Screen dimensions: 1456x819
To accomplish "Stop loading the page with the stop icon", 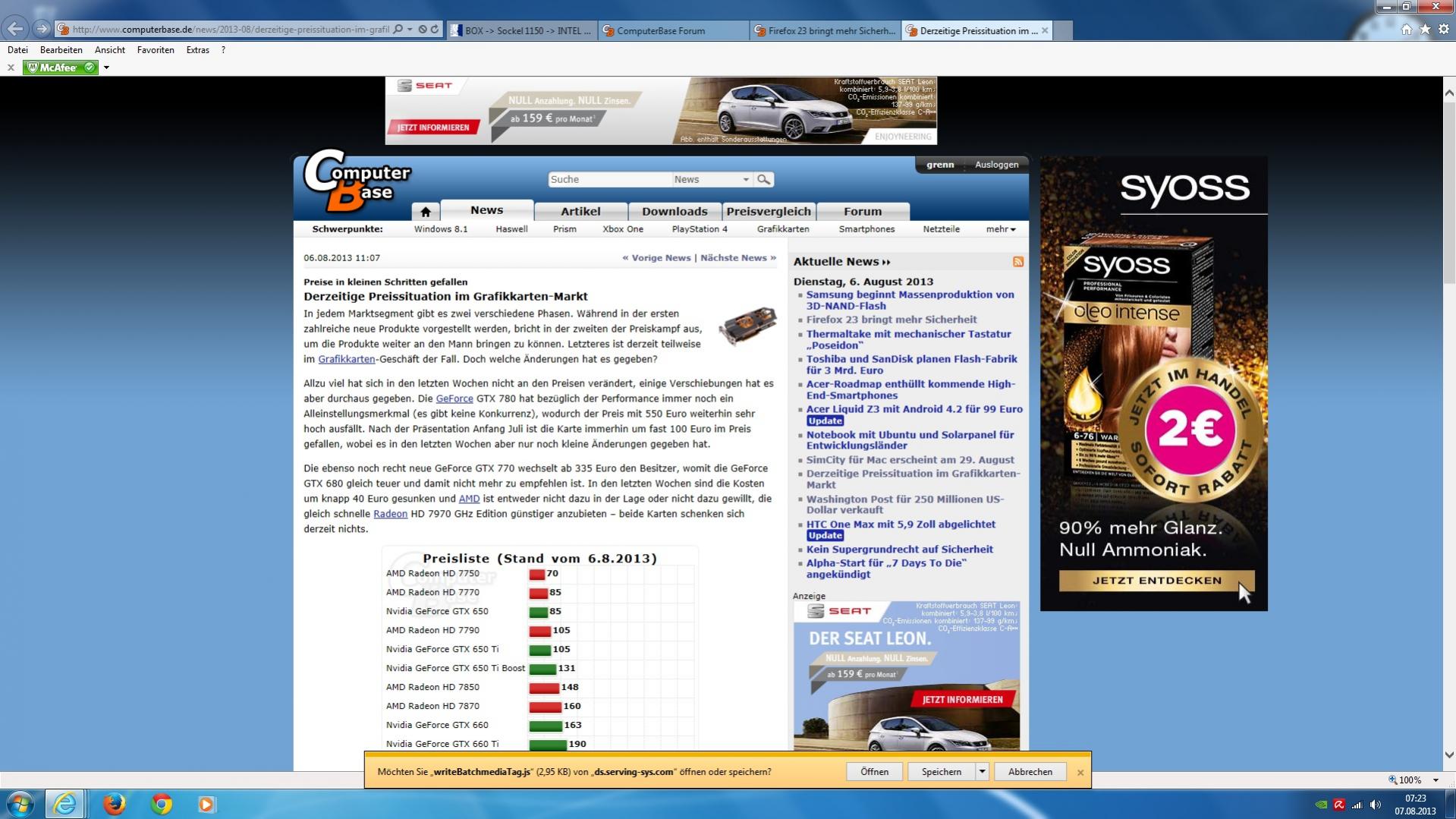I will pyautogui.click(x=423, y=30).
